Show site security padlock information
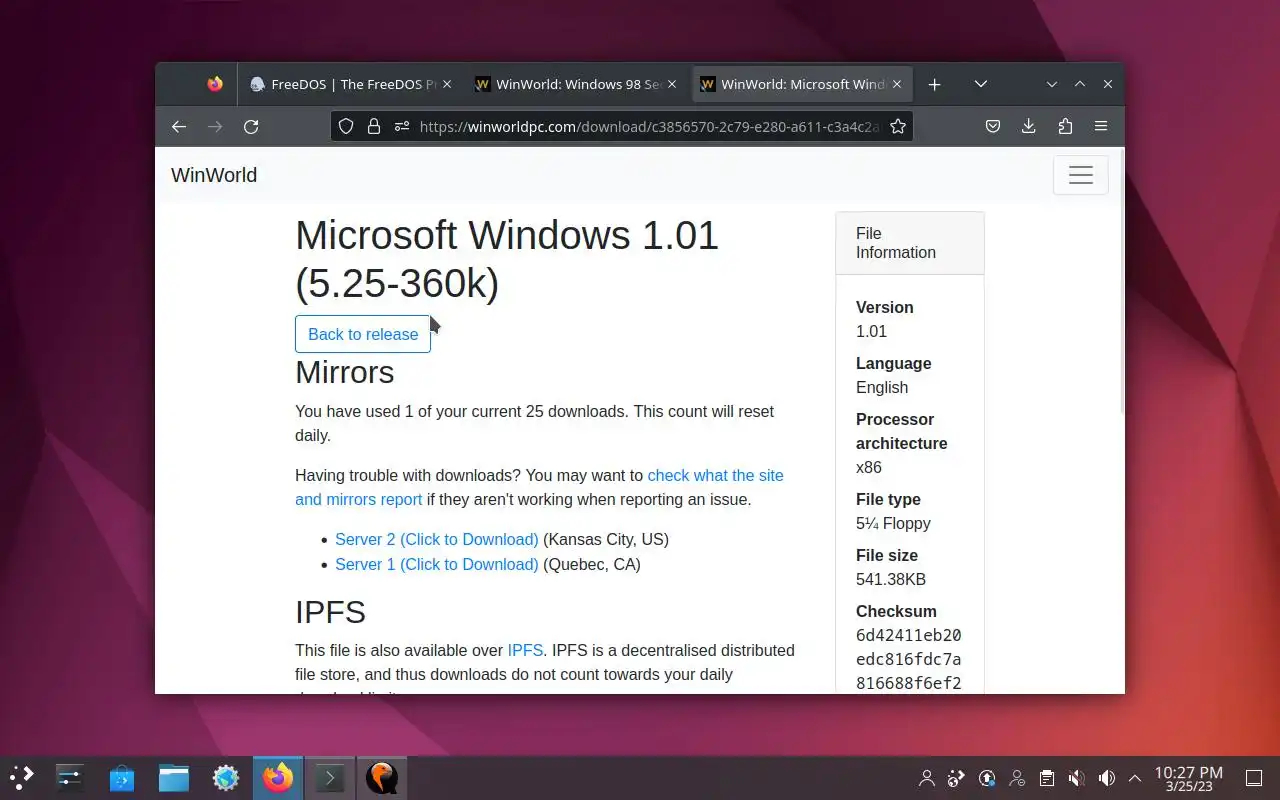The image size is (1280, 800). 374,126
